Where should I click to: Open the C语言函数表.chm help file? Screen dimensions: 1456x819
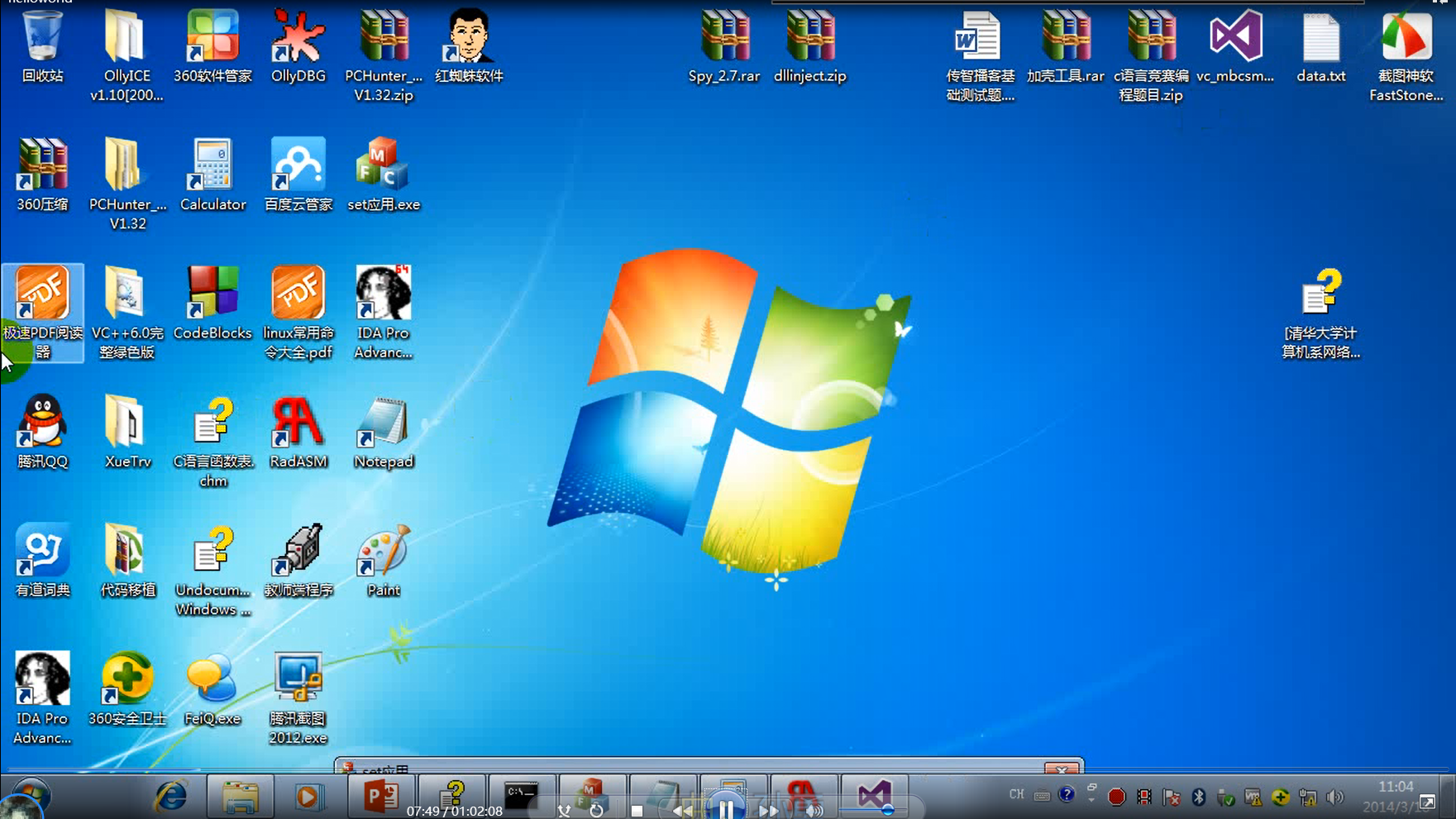[x=212, y=442]
